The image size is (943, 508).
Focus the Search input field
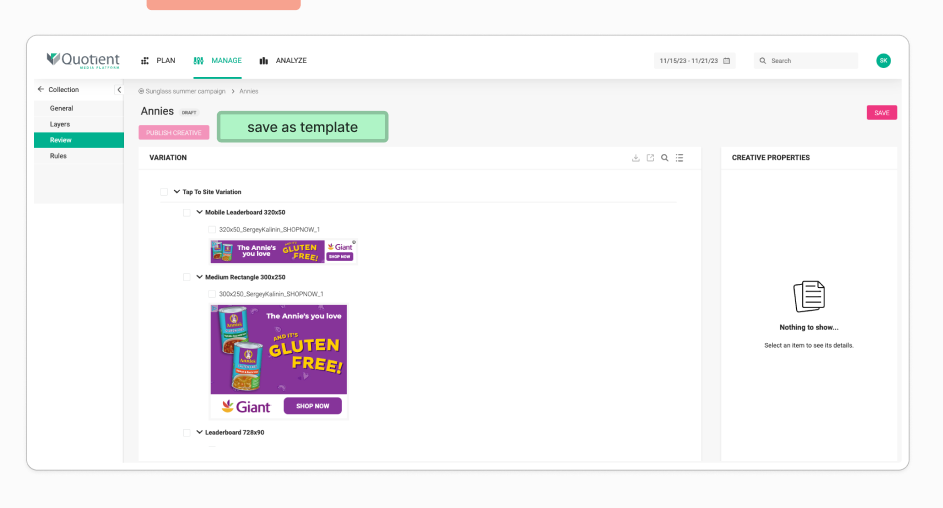[806, 61]
